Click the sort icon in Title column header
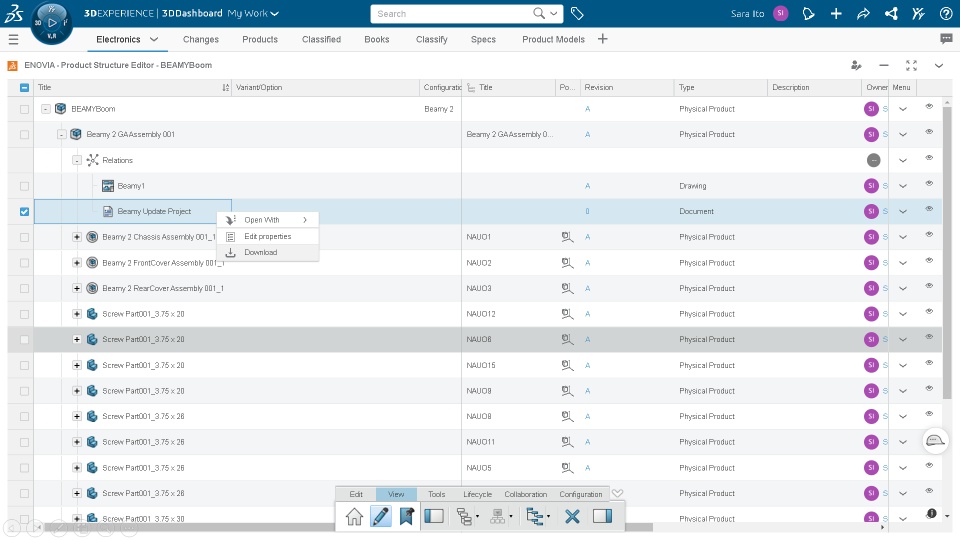The height and width of the screenshot is (540, 960). coord(225,88)
